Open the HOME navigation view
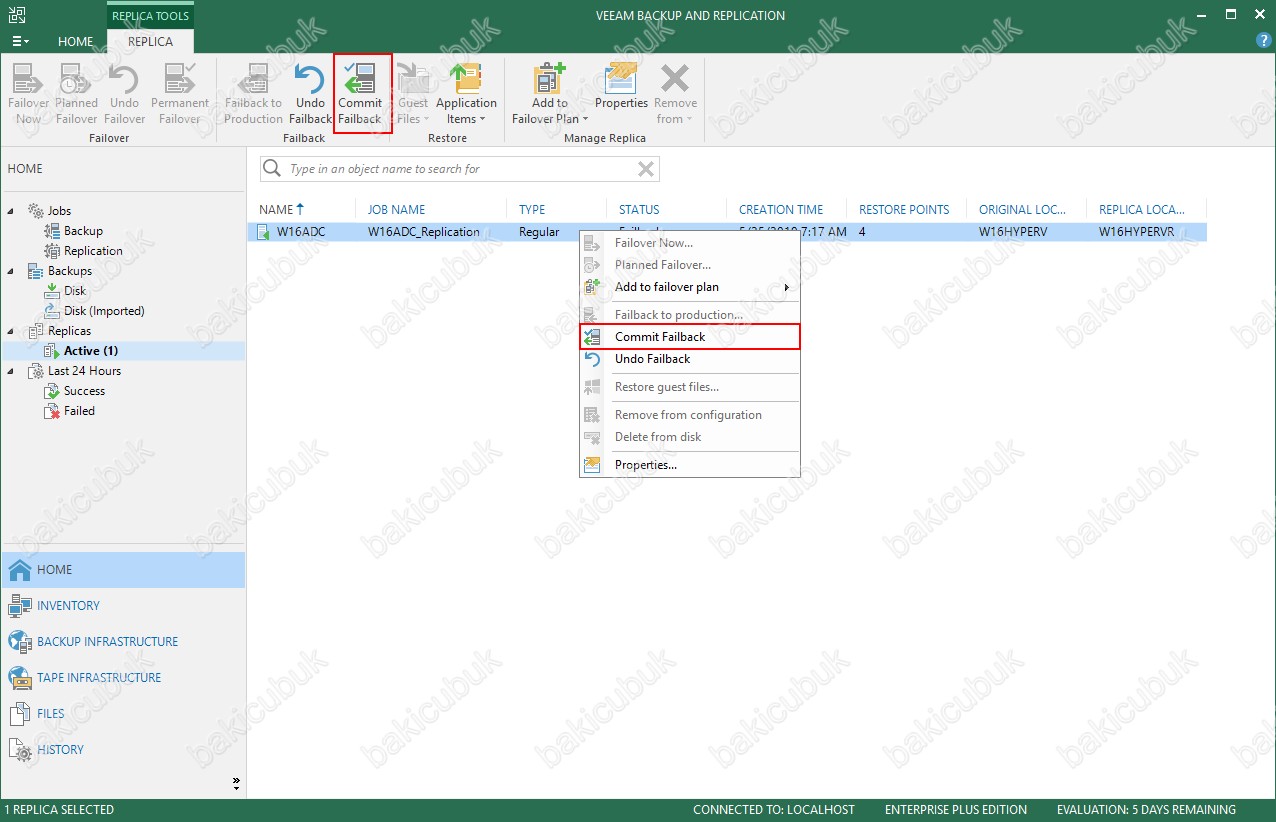1276x822 pixels. coord(123,570)
